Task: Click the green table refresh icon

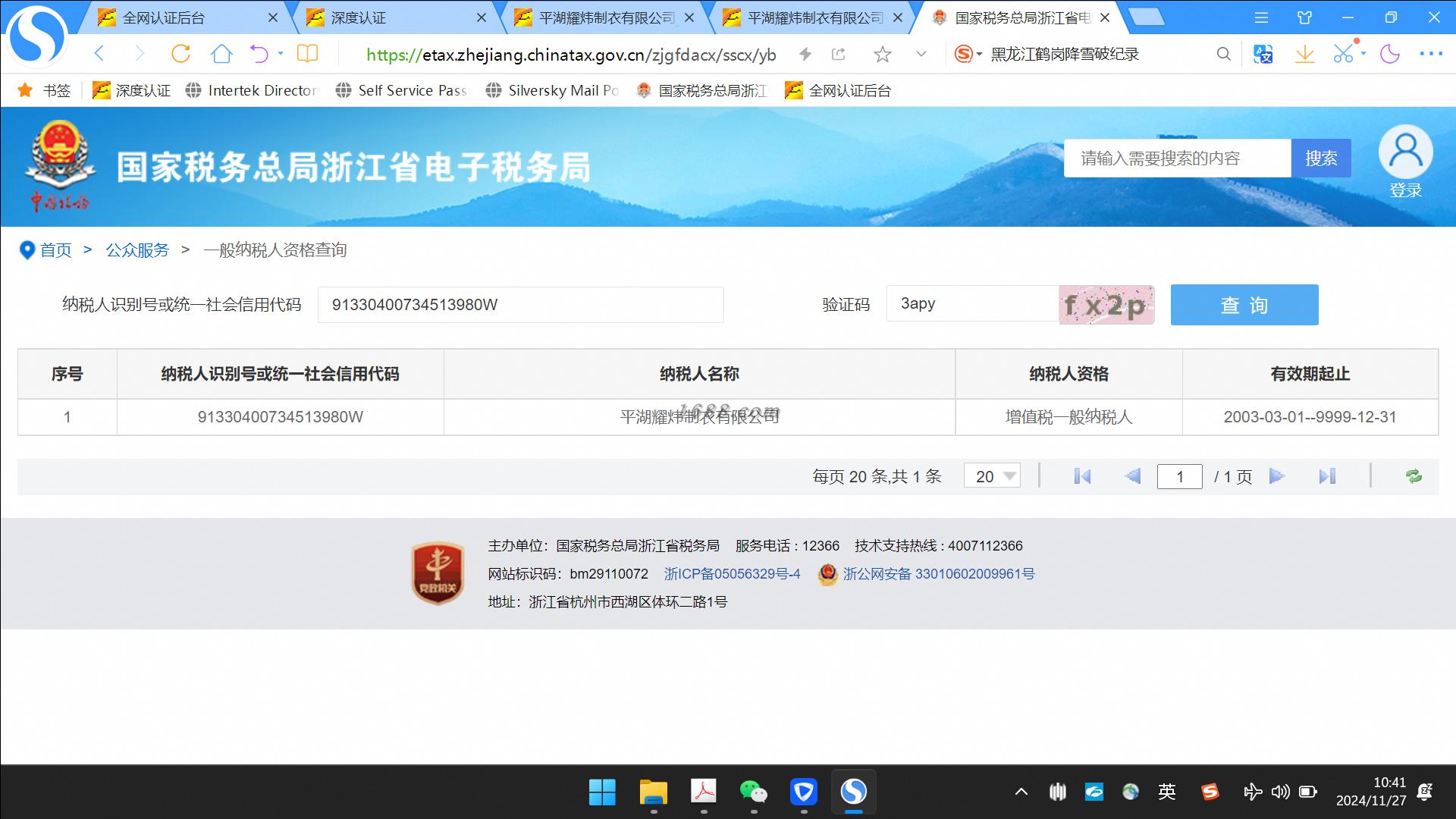Action: coord(1414,476)
